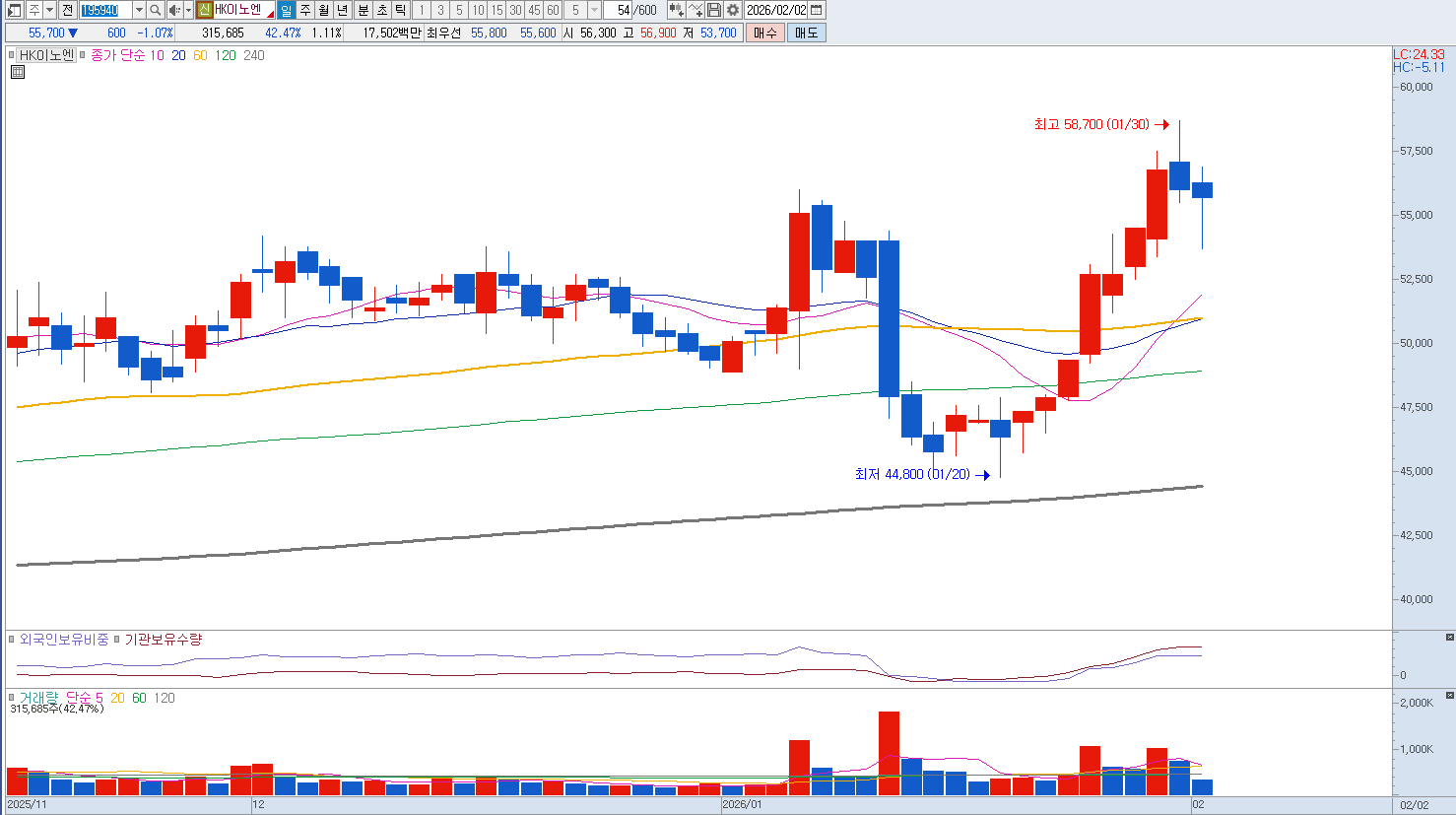The image size is (1456, 815).
Task: Click the line chart comparison icon
Action: click(695, 10)
